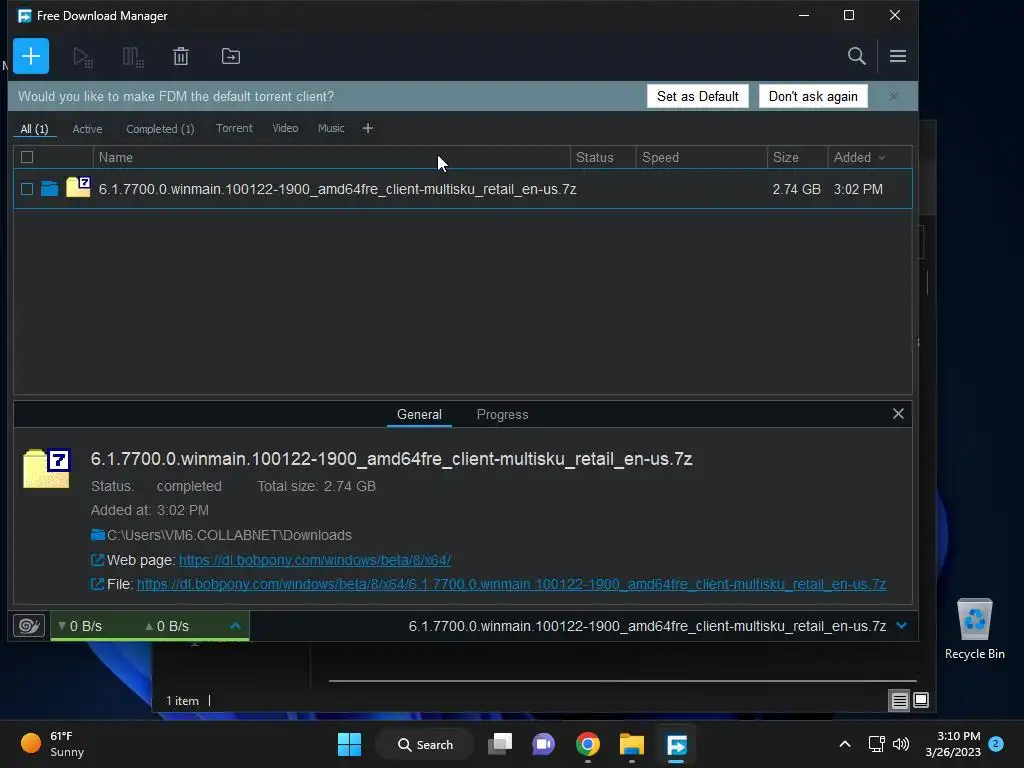This screenshot has width=1024, height=768.
Task: Click the 7z archive icon in list row
Action: point(78,187)
